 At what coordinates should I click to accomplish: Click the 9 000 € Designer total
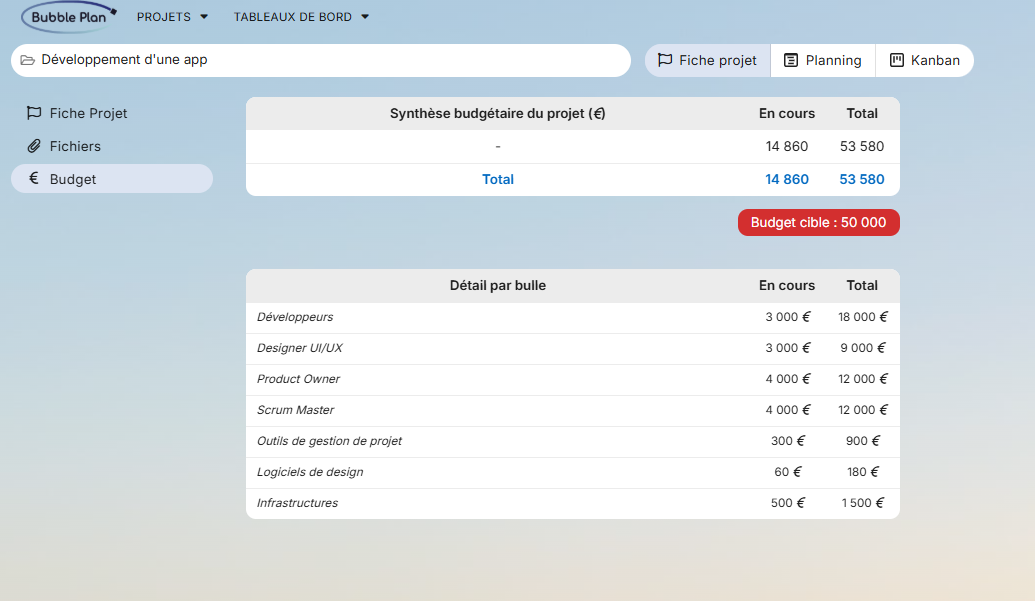point(863,348)
